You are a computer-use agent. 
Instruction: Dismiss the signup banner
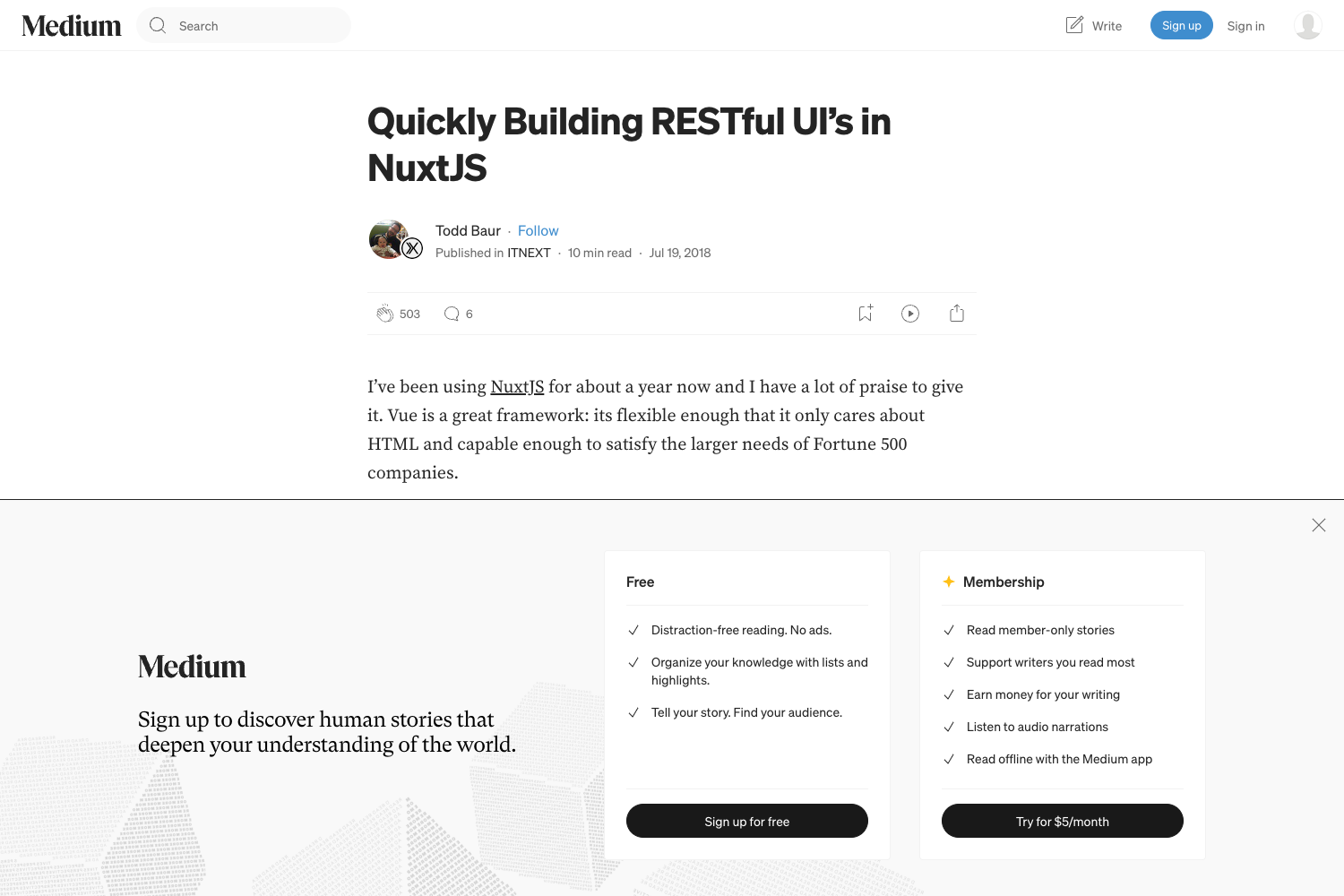coord(1318,525)
